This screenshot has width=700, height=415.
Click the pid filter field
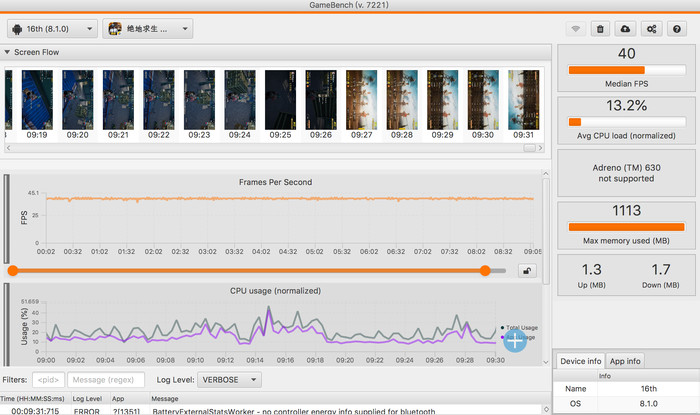[x=48, y=380]
